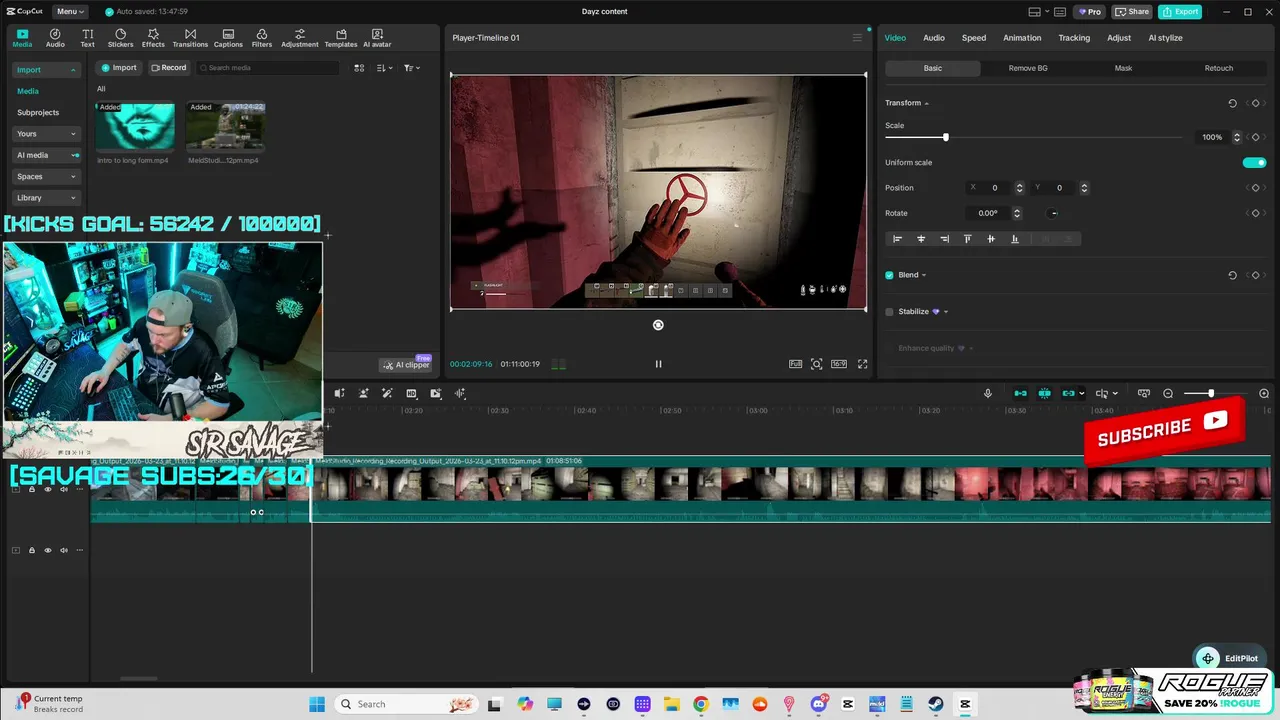This screenshot has width=1280, height=720.
Task: Click the Scale slider handle
Action: (x=945, y=137)
